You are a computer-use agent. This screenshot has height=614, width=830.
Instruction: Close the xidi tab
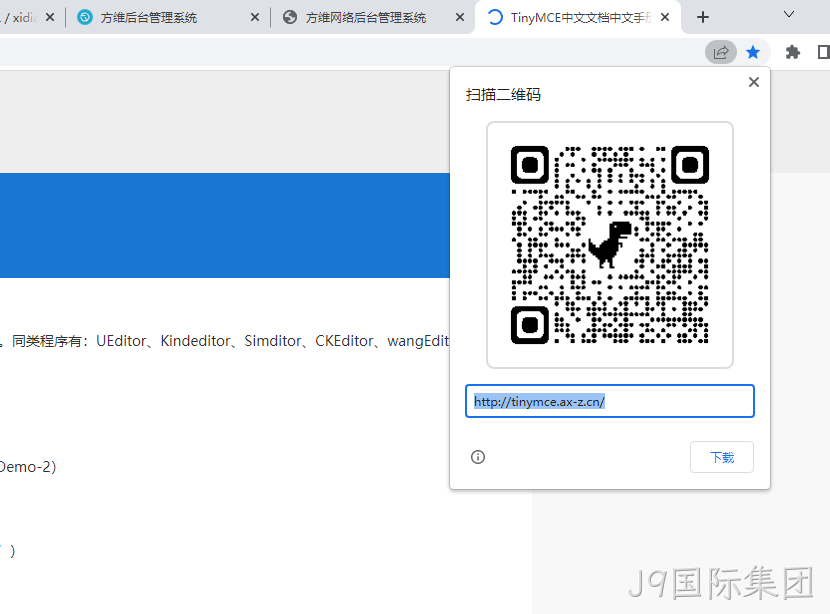tap(50, 17)
